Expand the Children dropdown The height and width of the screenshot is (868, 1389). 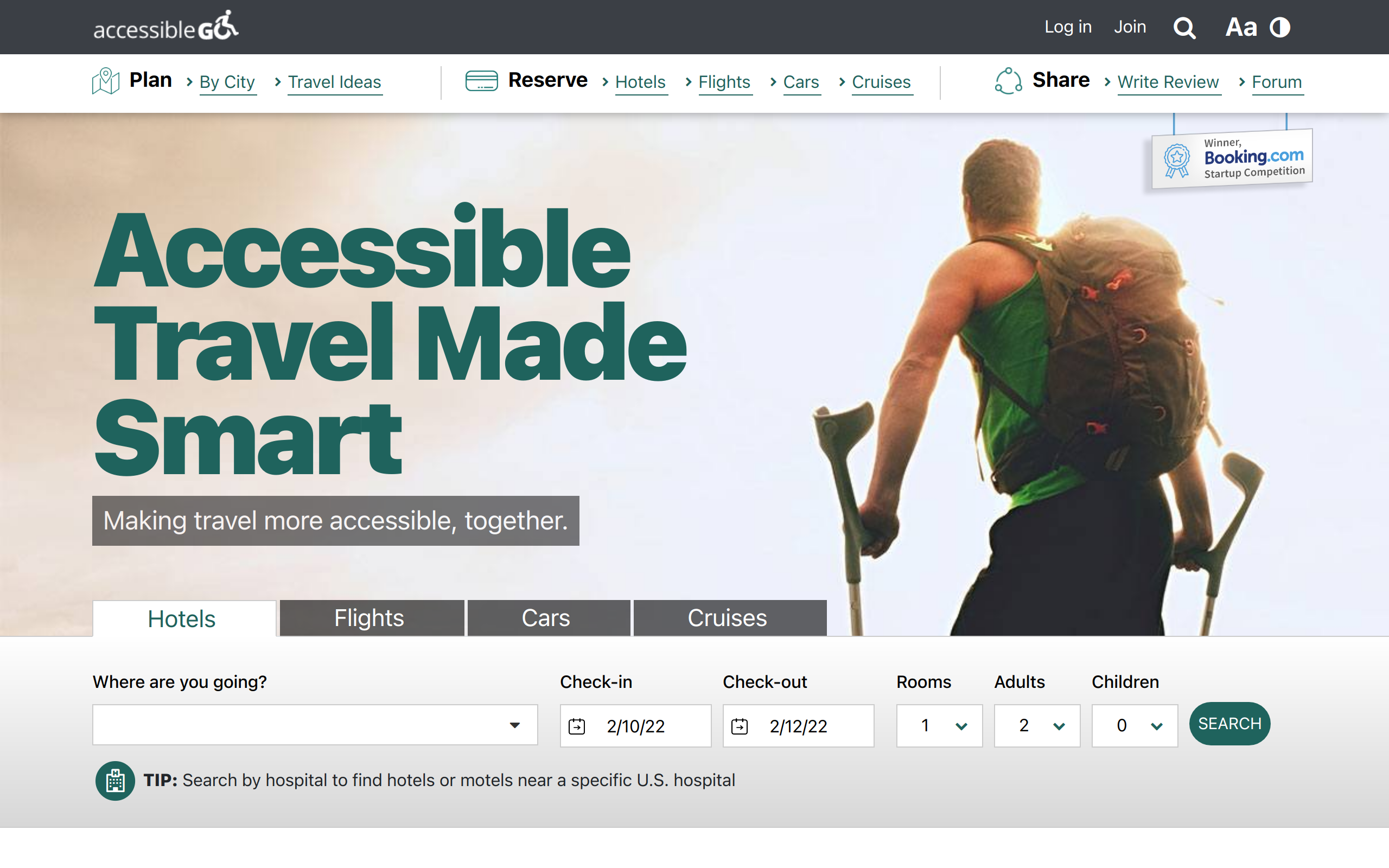[x=1134, y=726]
